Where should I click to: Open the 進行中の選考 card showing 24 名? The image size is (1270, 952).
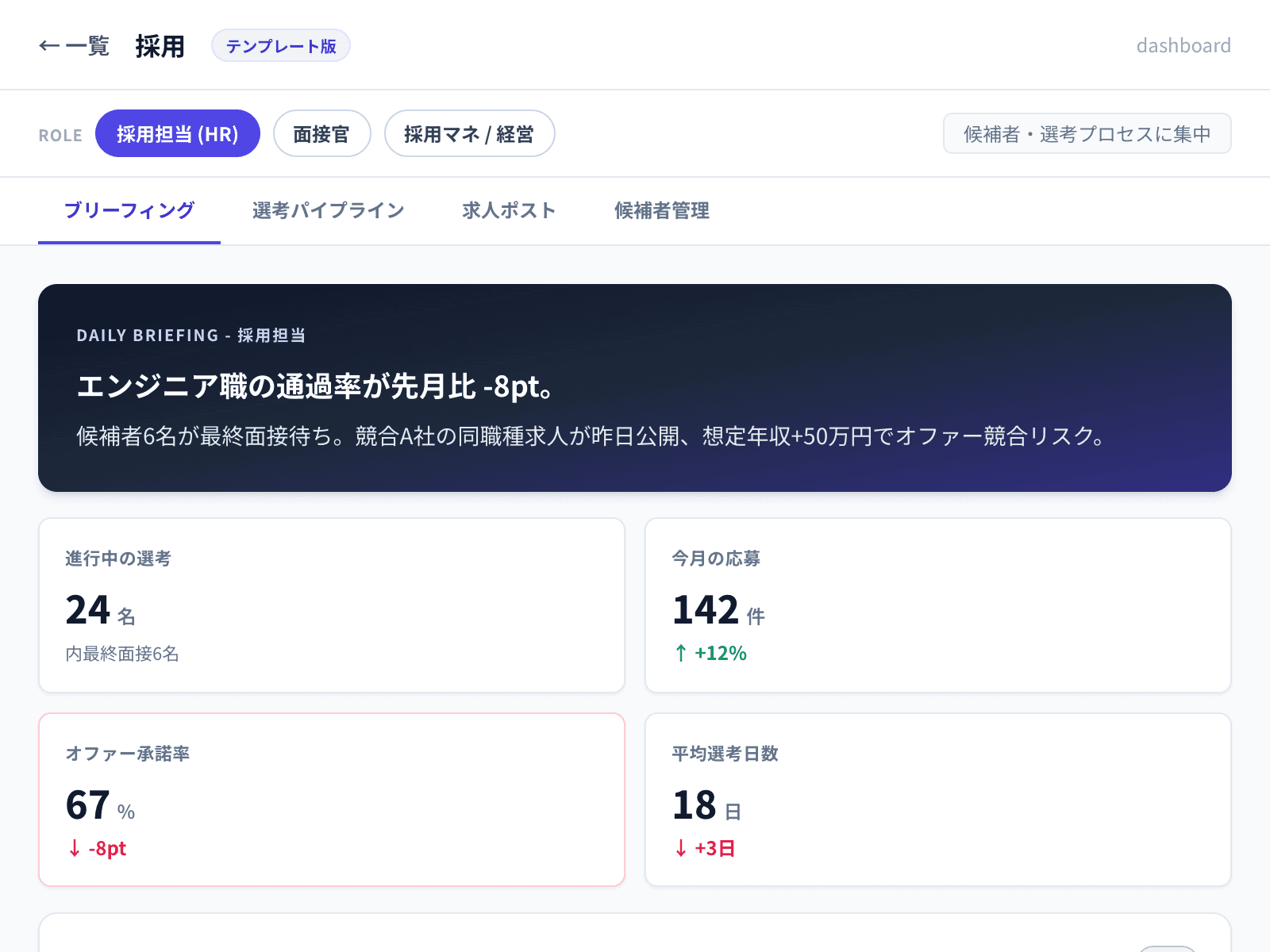332,605
